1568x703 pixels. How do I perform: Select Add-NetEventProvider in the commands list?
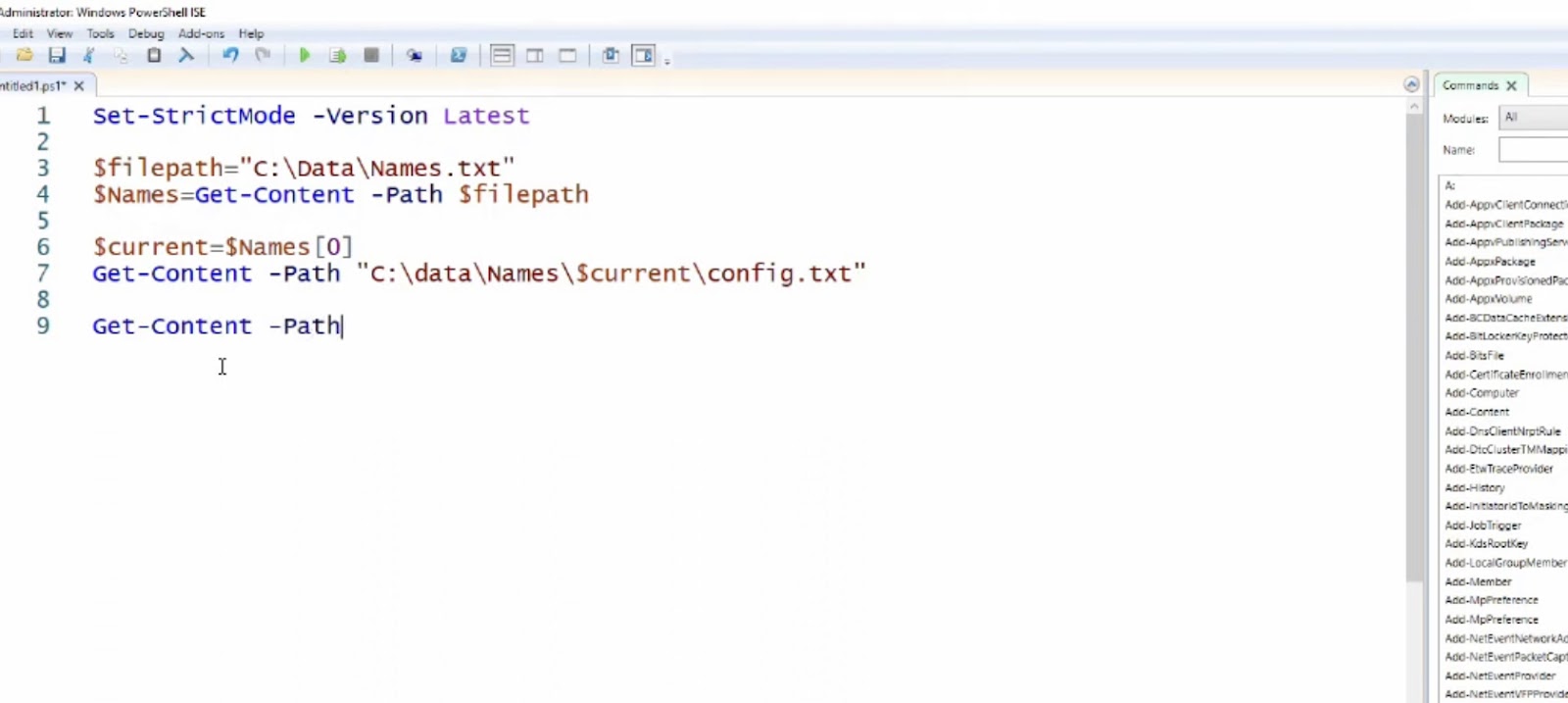(1499, 676)
